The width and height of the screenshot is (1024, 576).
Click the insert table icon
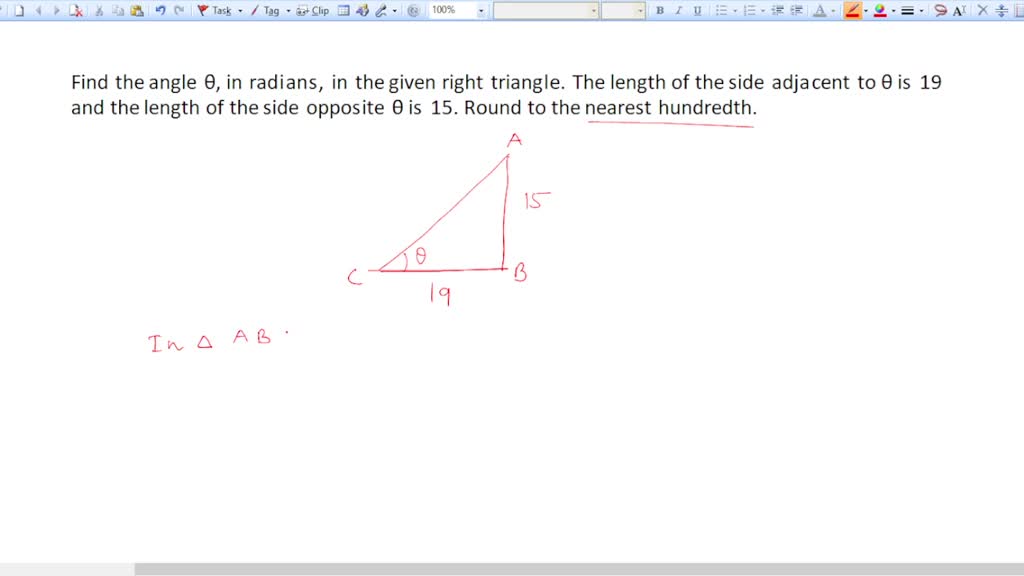[x=344, y=10]
